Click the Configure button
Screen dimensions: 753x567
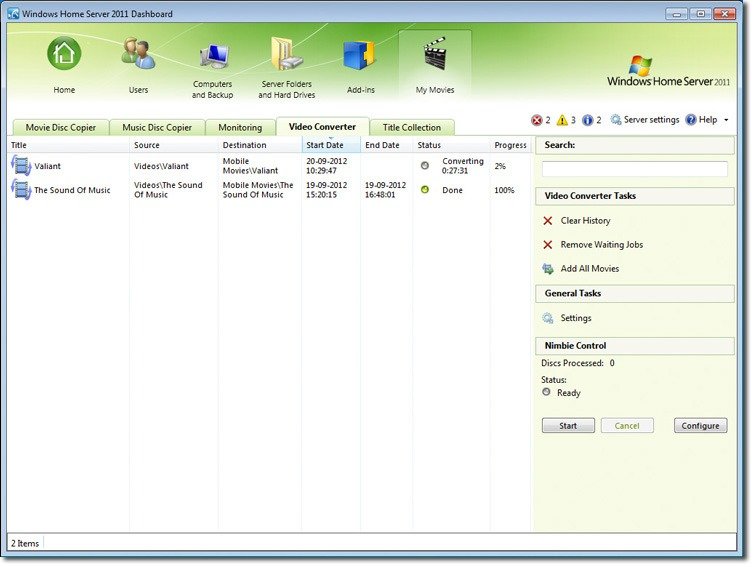pyautogui.click(x=700, y=426)
